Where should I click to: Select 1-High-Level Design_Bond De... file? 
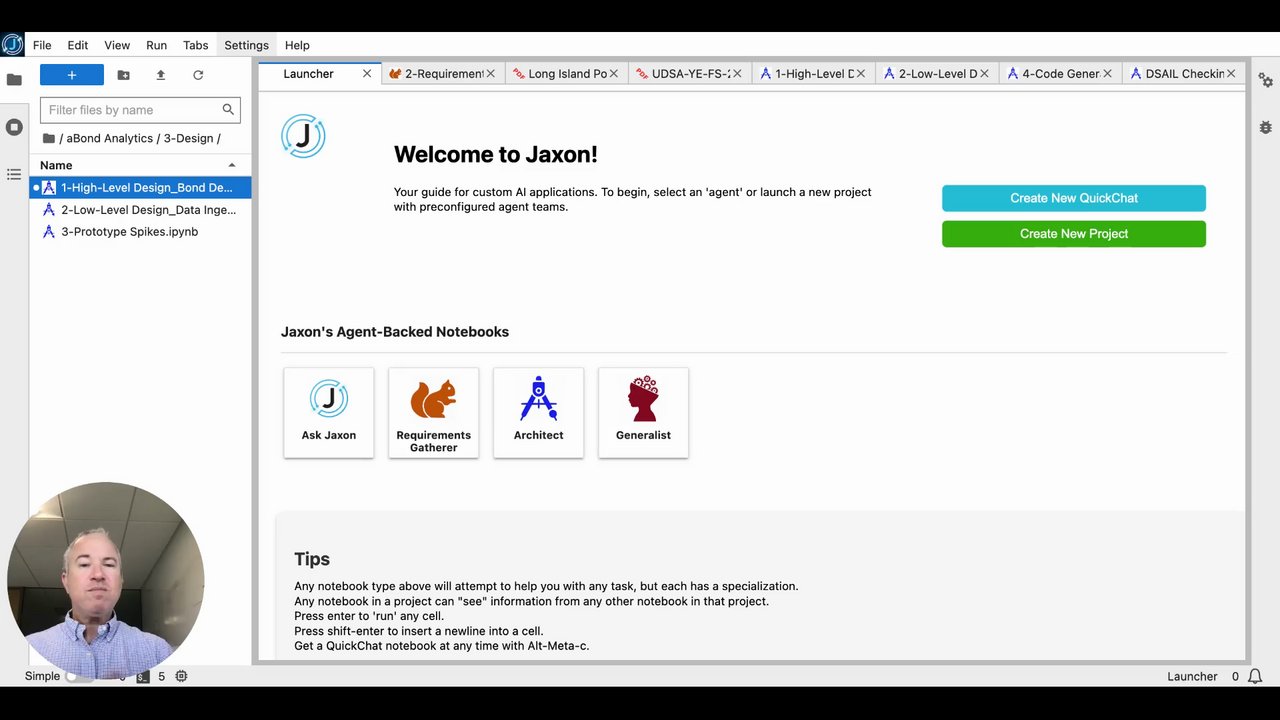click(x=140, y=188)
